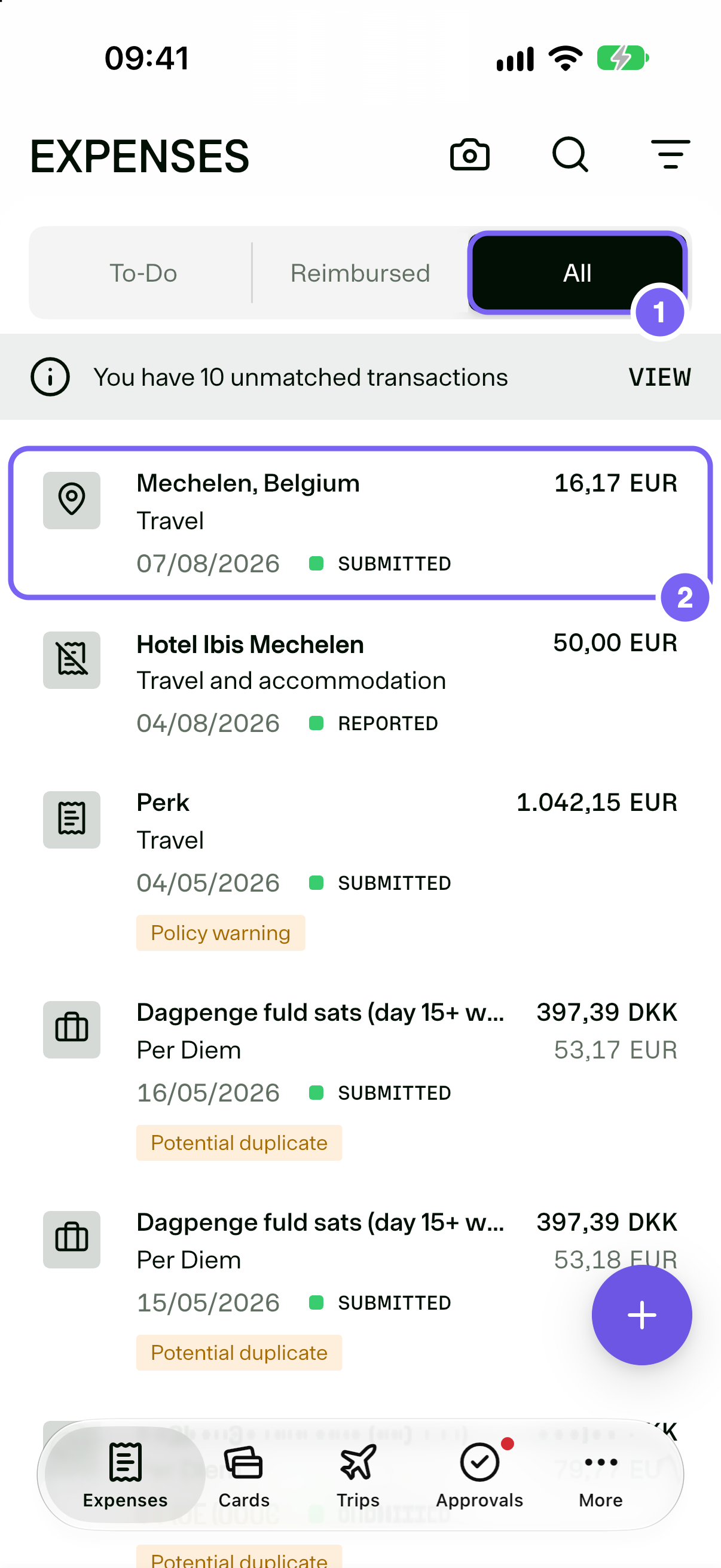Open the Cards tab icon
This screenshot has height=1568, width=721.
pos(243,1462)
